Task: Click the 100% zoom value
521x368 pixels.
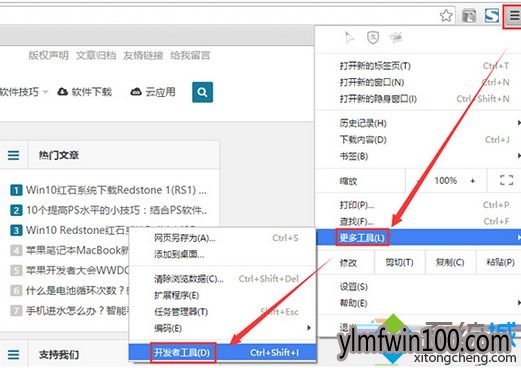Action: (x=446, y=180)
